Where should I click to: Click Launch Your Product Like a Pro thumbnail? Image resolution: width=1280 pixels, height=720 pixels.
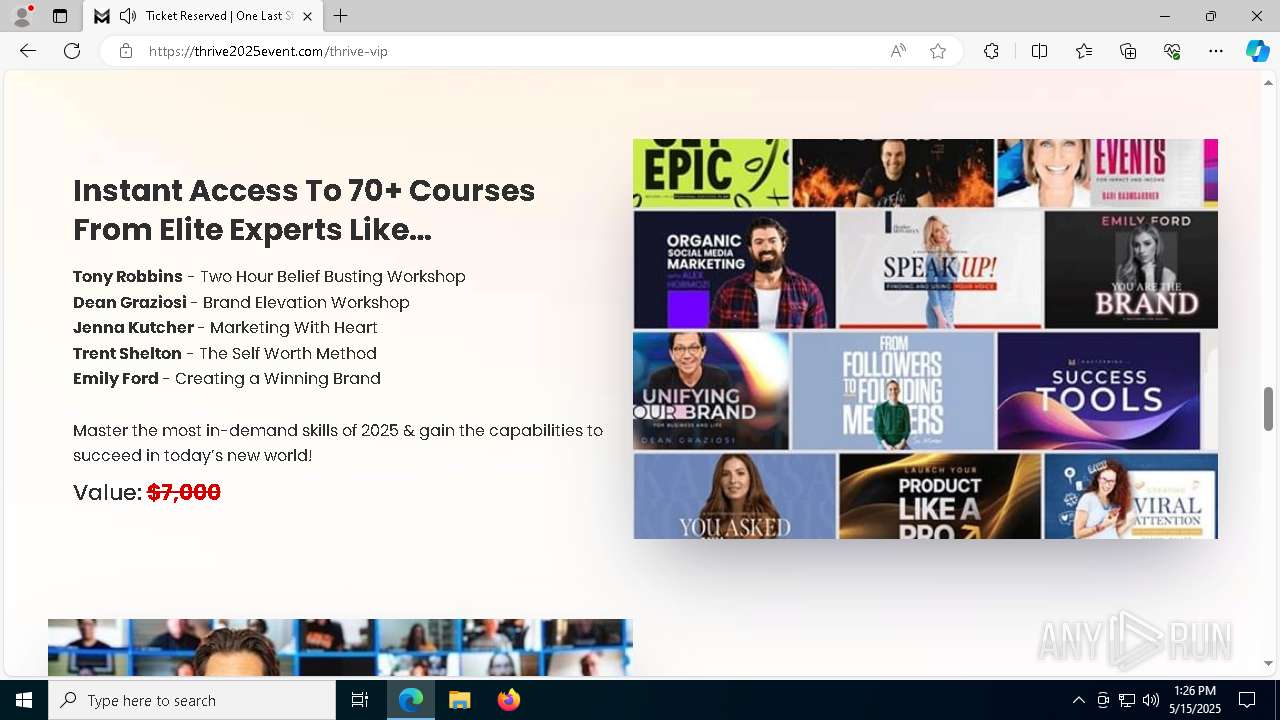point(940,496)
